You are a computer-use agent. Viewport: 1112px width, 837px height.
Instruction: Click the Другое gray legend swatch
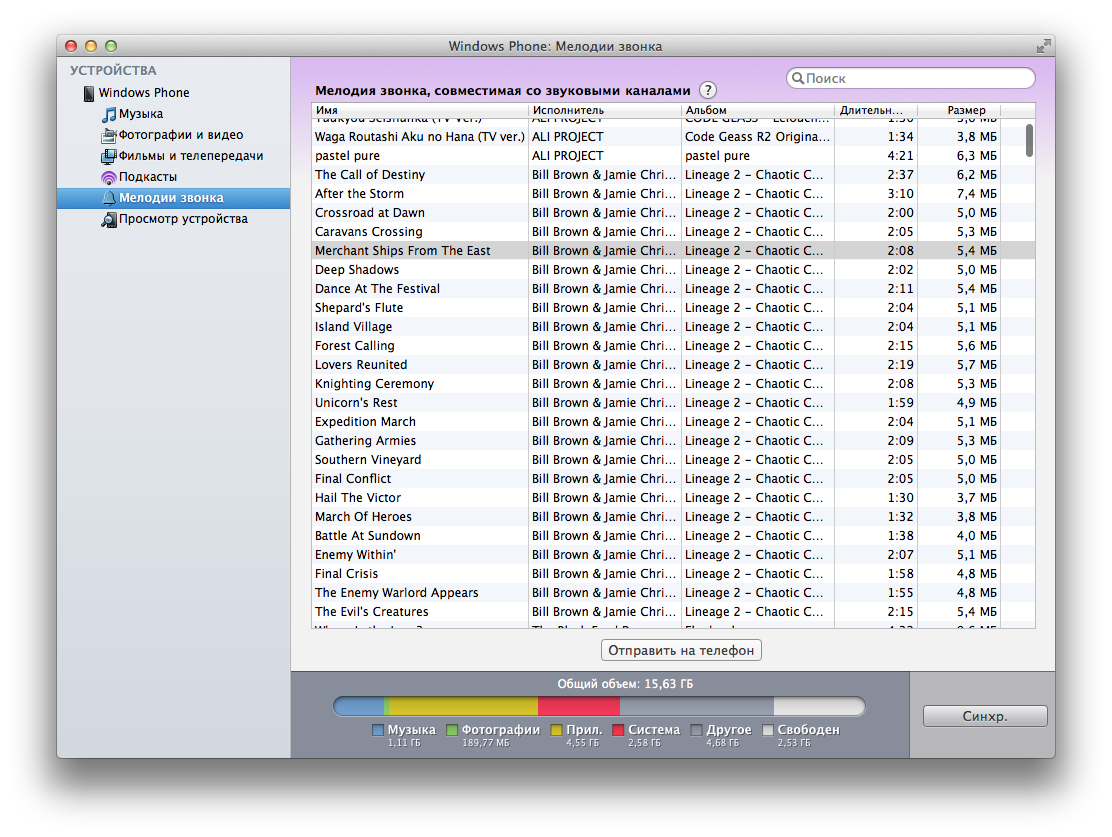coord(696,730)
